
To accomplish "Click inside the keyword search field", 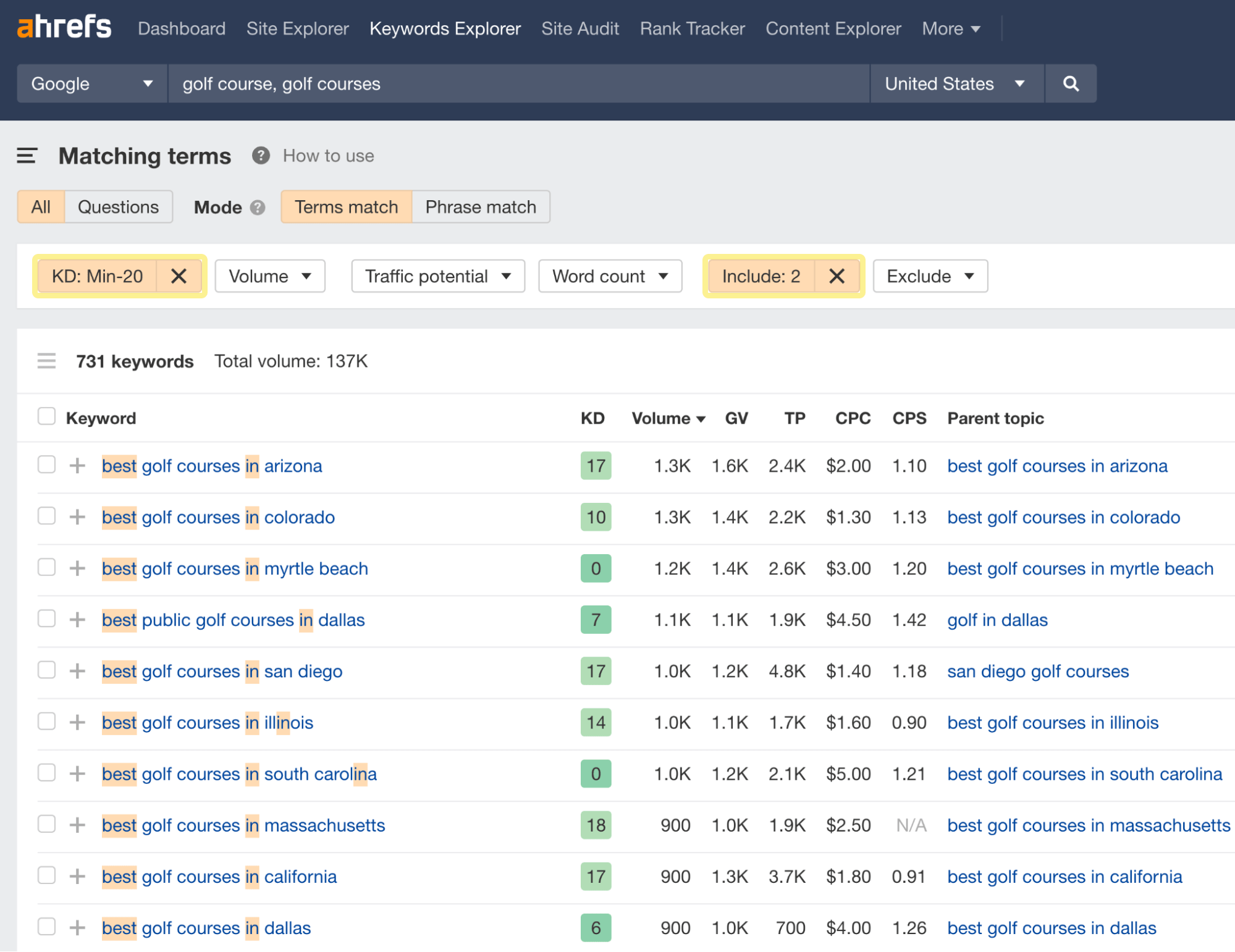I will click(518, 83).
